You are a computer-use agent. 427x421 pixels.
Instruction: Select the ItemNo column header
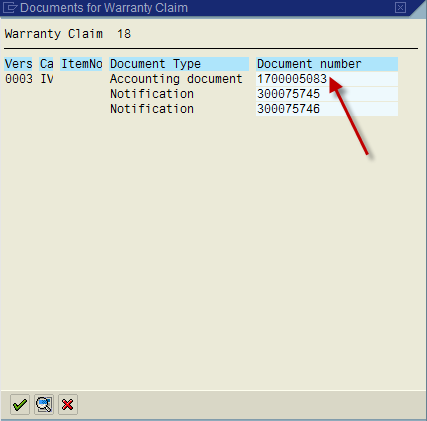tap(82, 64)
